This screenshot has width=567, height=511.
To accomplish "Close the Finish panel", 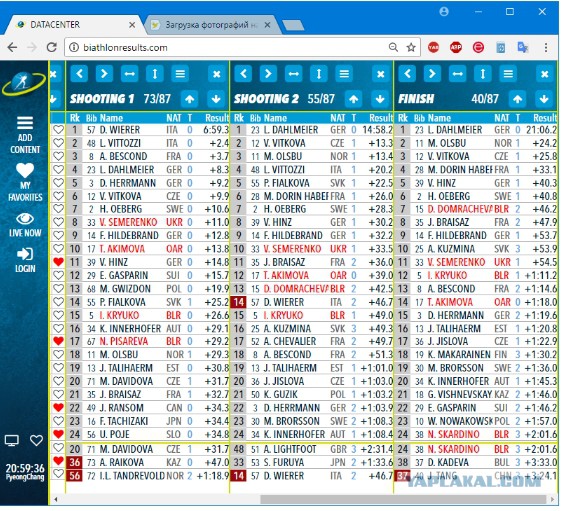I will pos(545,74).
